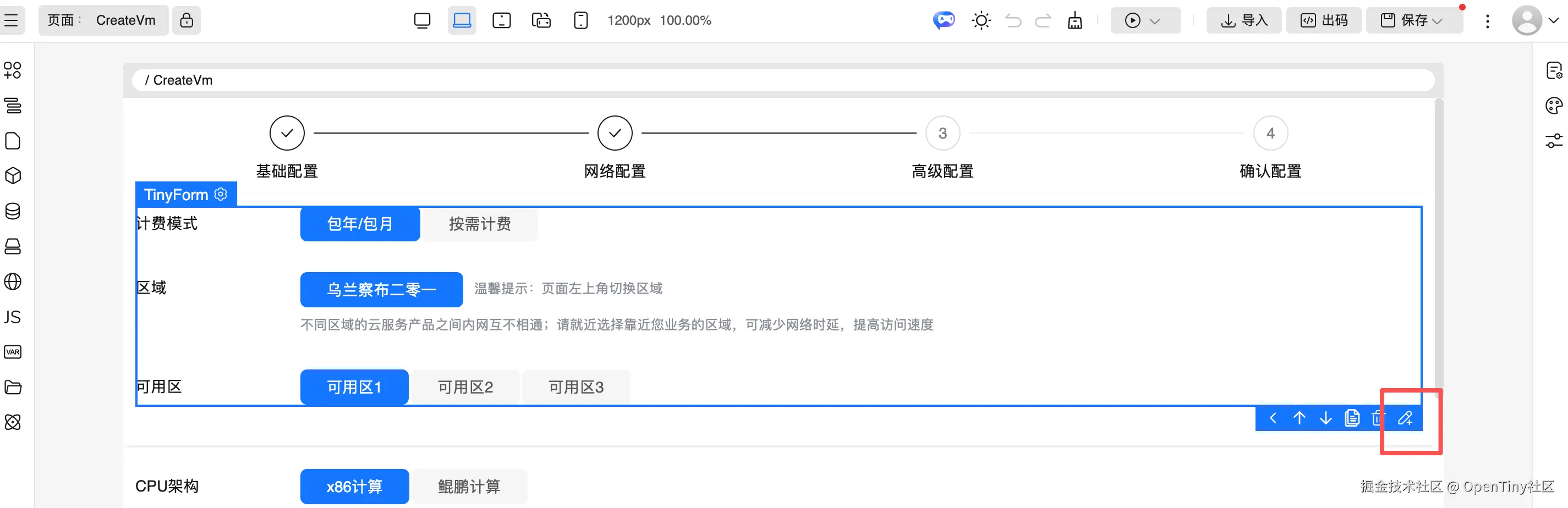Click the 基础配置 step checkmark
The height and width of the screenshot is (508, 1568).
(287, 133)
